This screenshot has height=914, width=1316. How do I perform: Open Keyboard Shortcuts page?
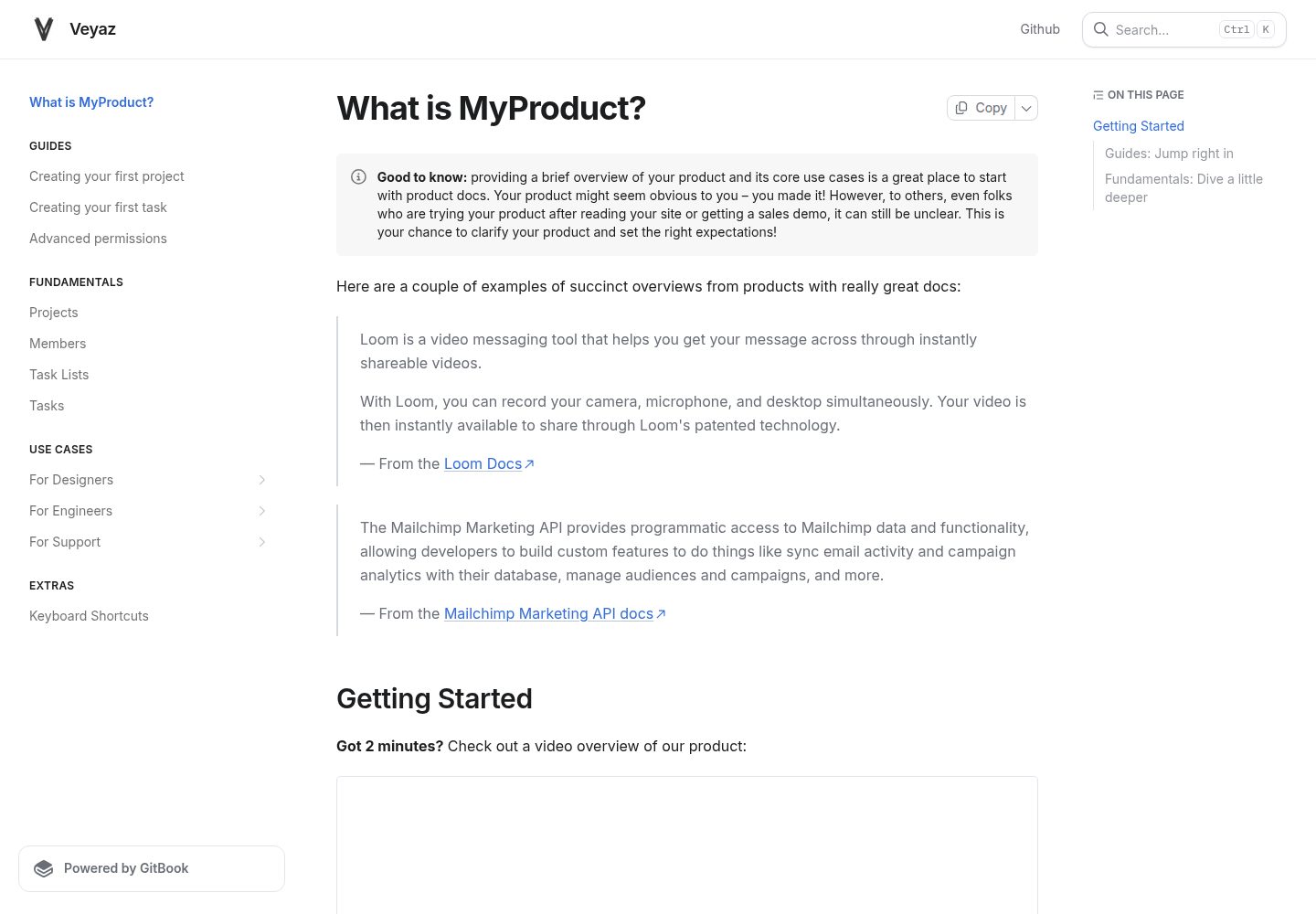click(89, 616)
